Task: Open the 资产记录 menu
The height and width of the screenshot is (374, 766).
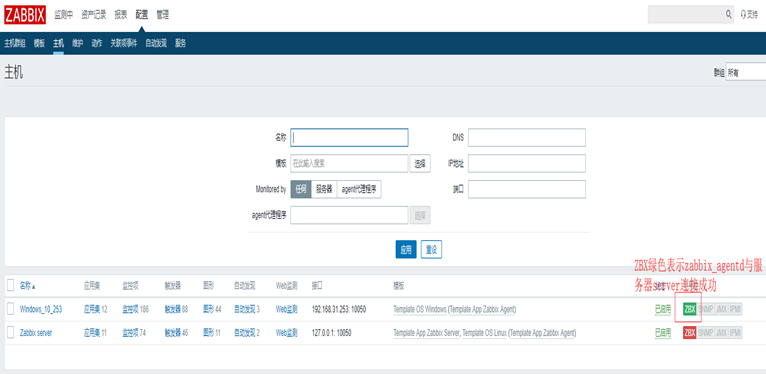Action: point(94,15)
